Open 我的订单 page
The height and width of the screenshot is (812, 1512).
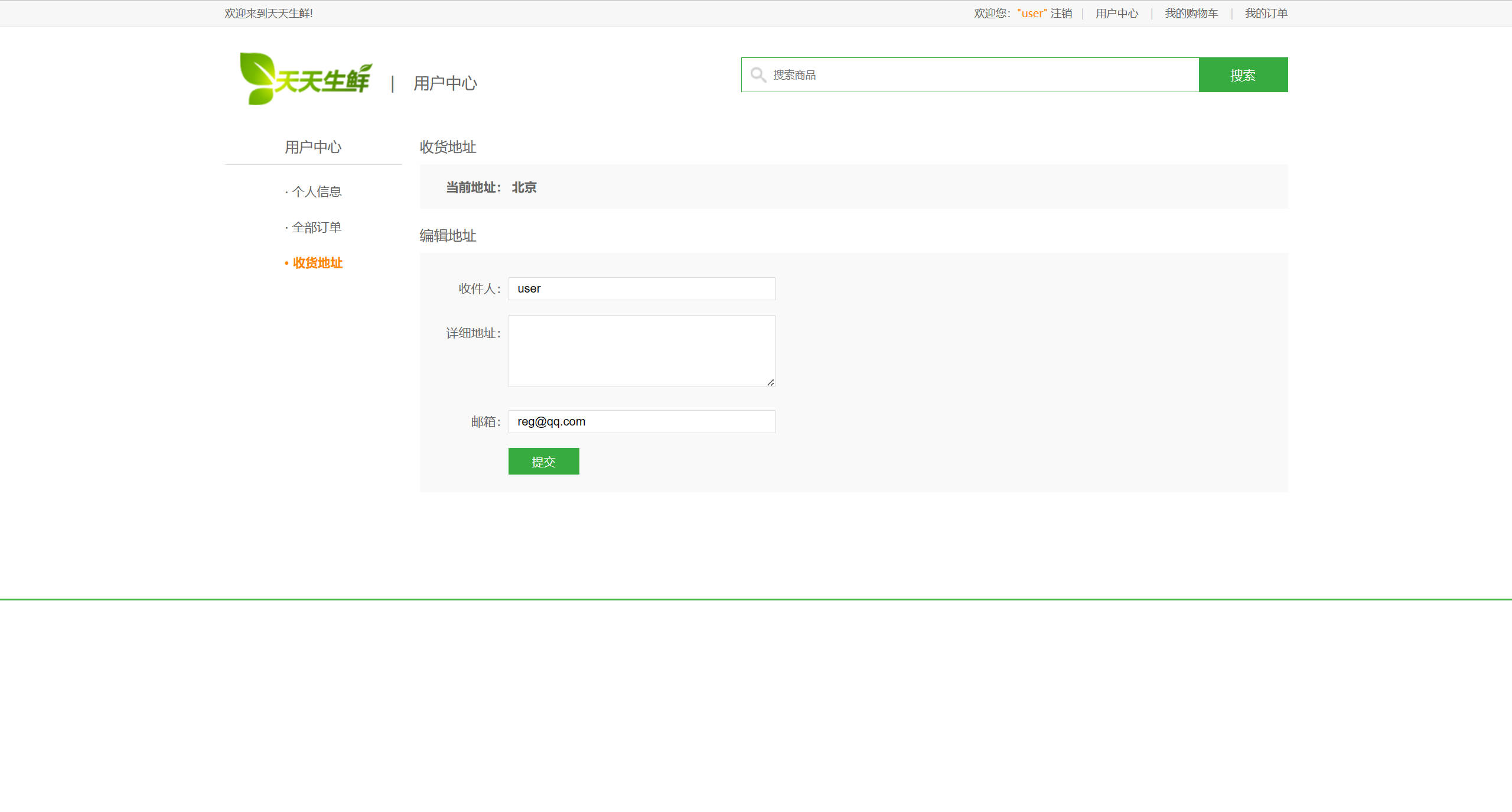[x=1265, y=13]
